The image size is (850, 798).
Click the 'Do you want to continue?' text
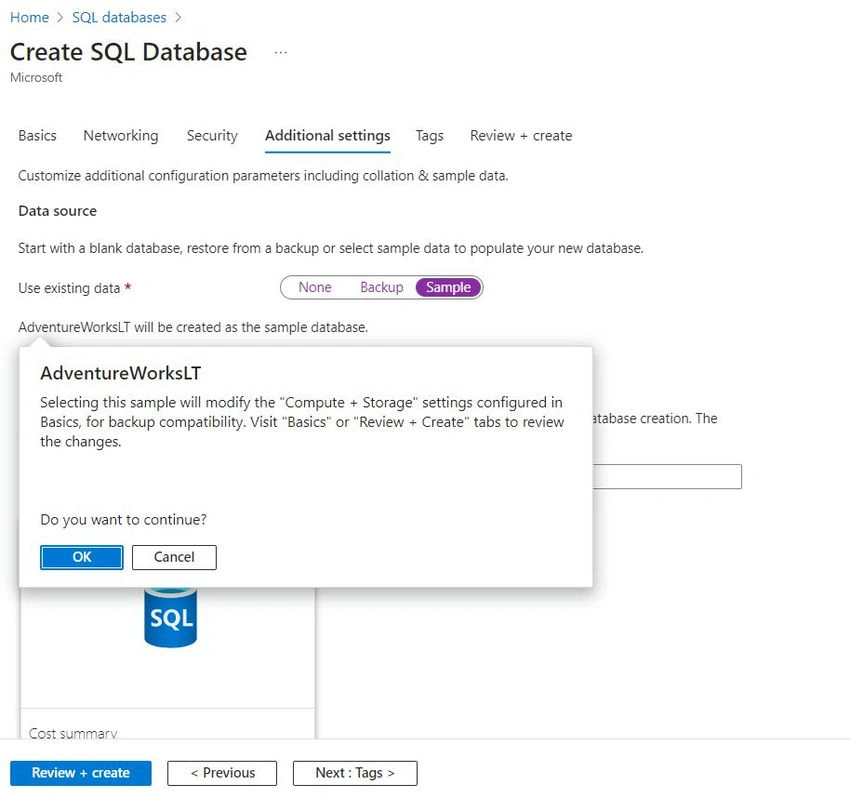[x=124, y=520]
